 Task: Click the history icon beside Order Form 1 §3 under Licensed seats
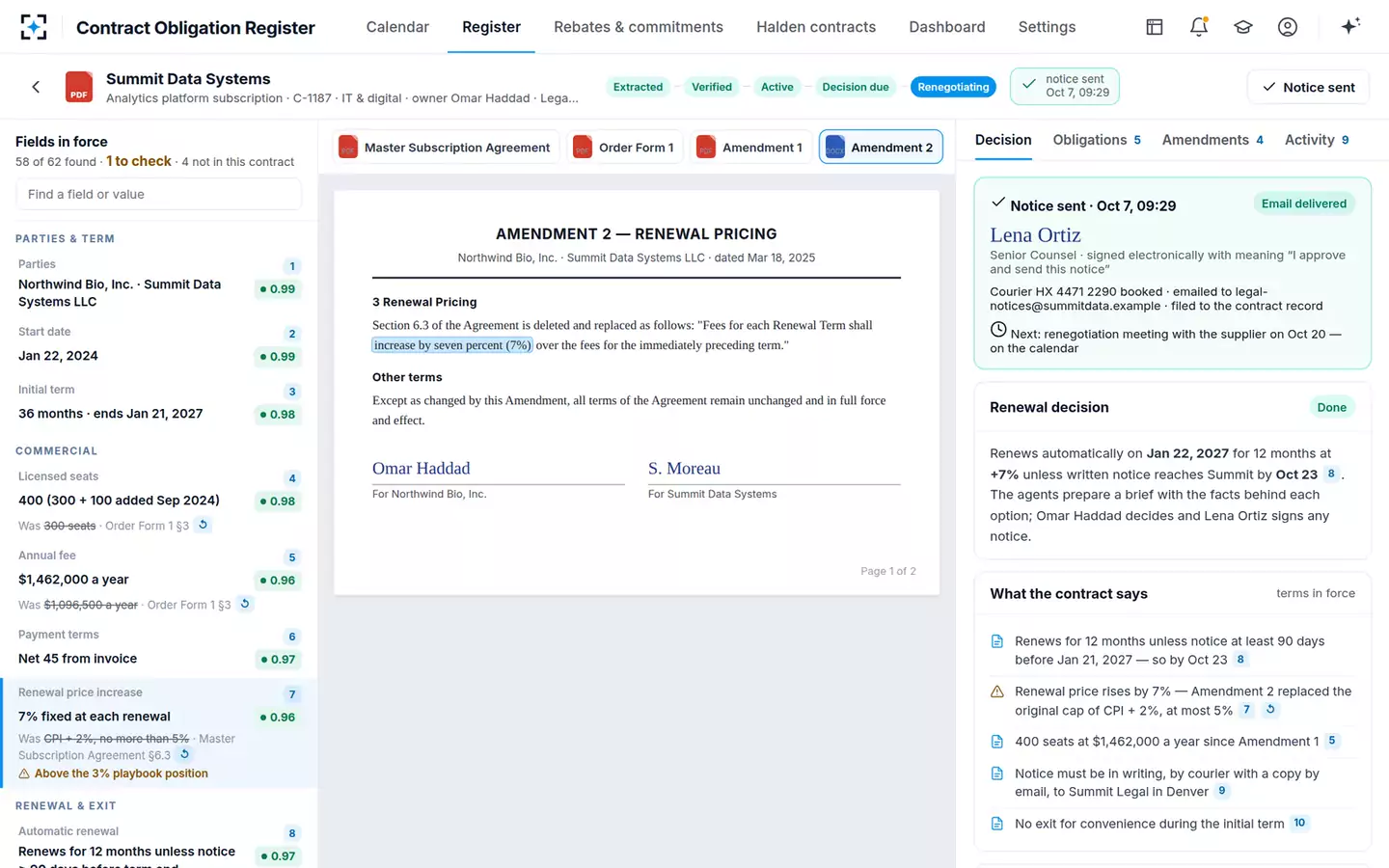coord(203,525)
